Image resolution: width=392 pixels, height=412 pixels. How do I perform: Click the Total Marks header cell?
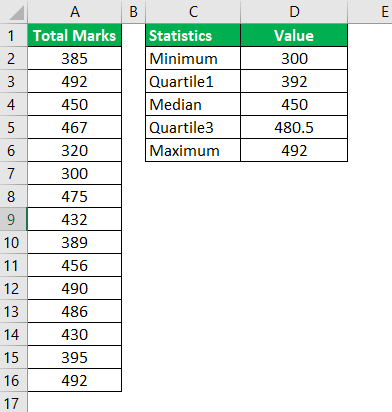tap(75, 35)
